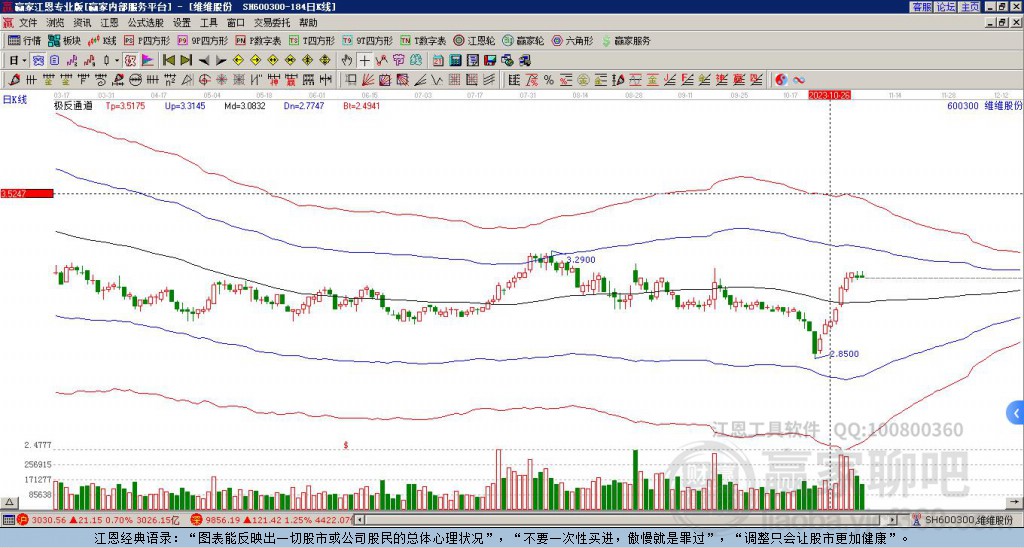Click the 论坛 forum button
The width and height of the screenshot is (1024, 548).
tap(945, 7)
